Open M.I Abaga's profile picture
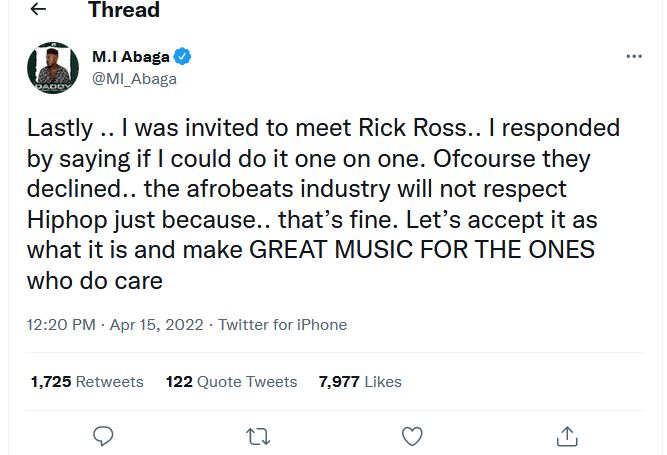Image resolution: width=667 pixels, height=455 pixels. [x=52, y=68]
